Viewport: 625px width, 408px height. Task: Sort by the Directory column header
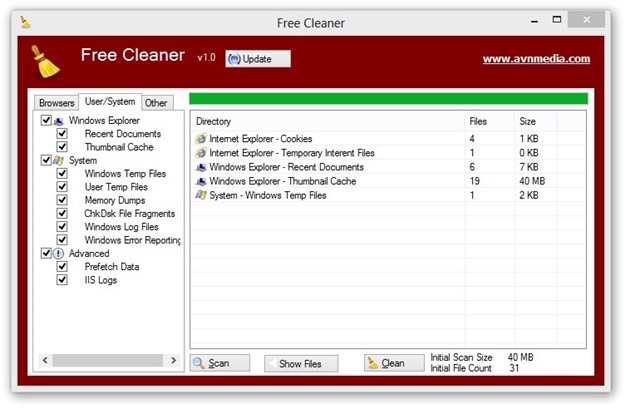point(328,121)
